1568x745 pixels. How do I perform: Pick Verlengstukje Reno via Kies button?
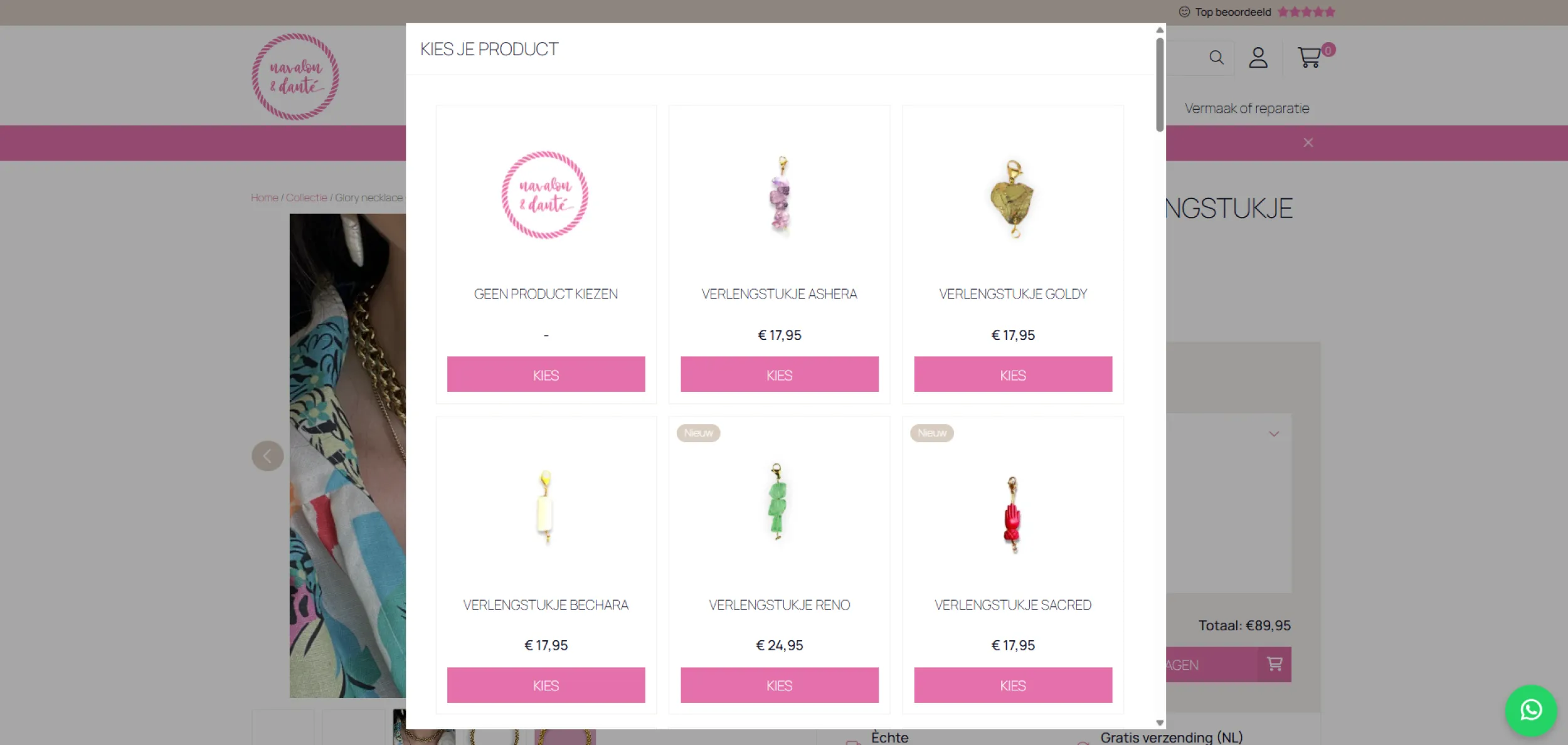point(779,685)
